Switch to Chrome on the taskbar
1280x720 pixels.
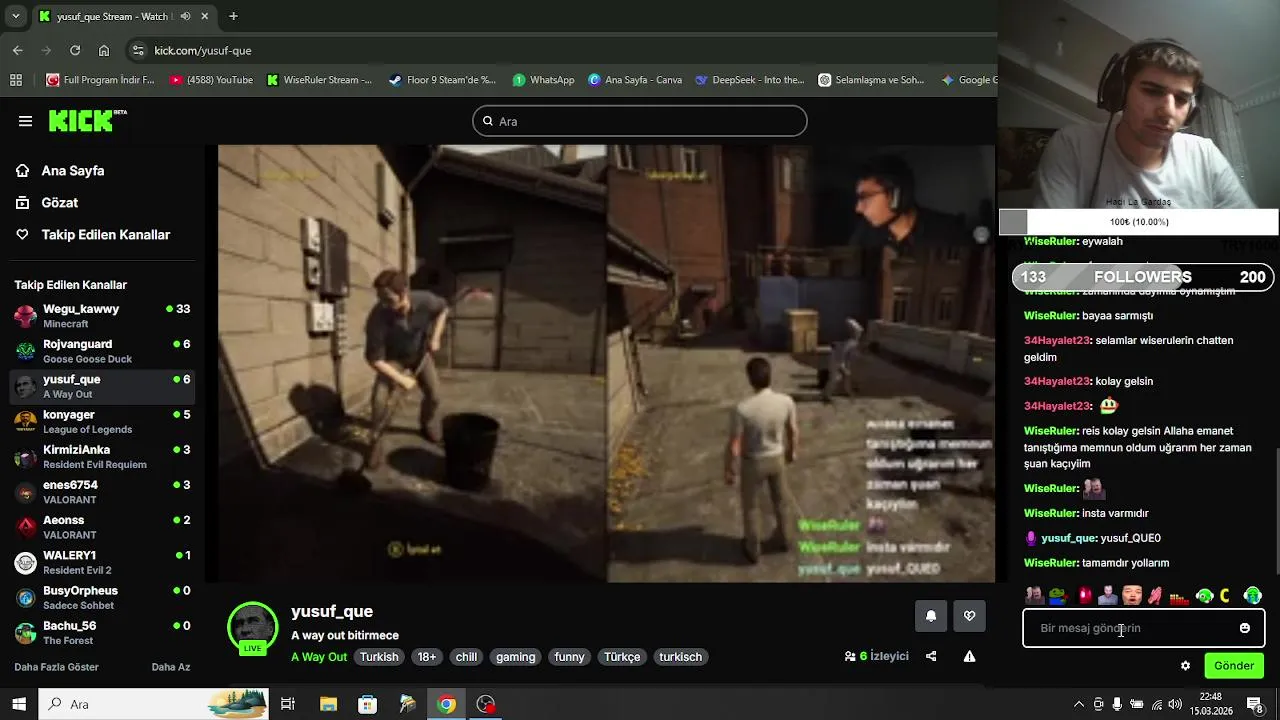(447, 704)
